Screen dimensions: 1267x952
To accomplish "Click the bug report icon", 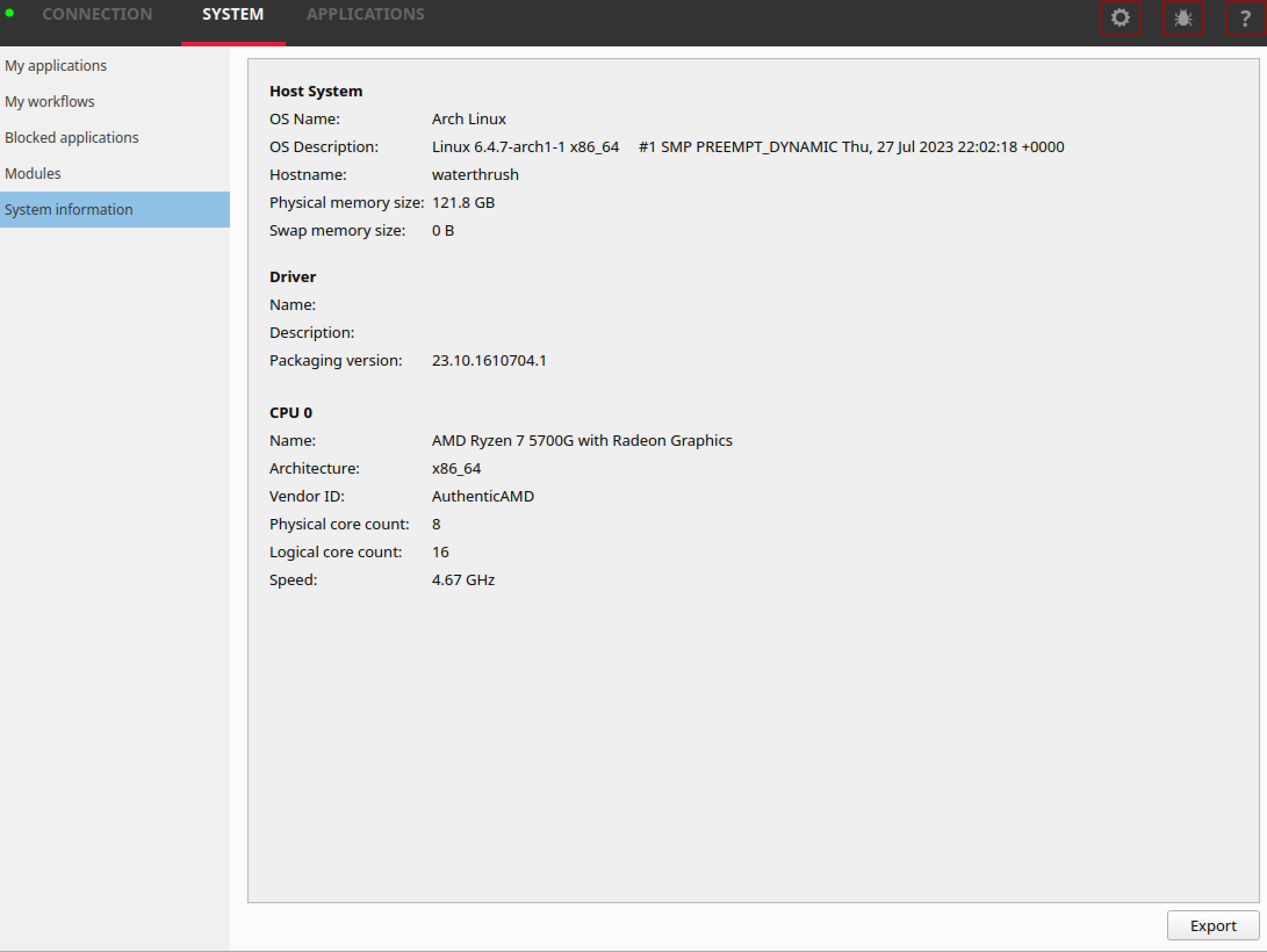I will (1183, 17).
